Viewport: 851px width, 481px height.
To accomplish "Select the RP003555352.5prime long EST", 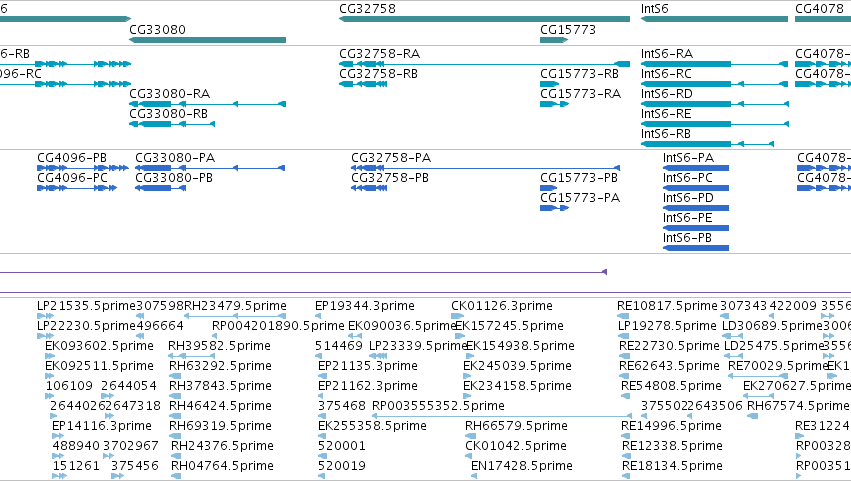I will 501,416.
